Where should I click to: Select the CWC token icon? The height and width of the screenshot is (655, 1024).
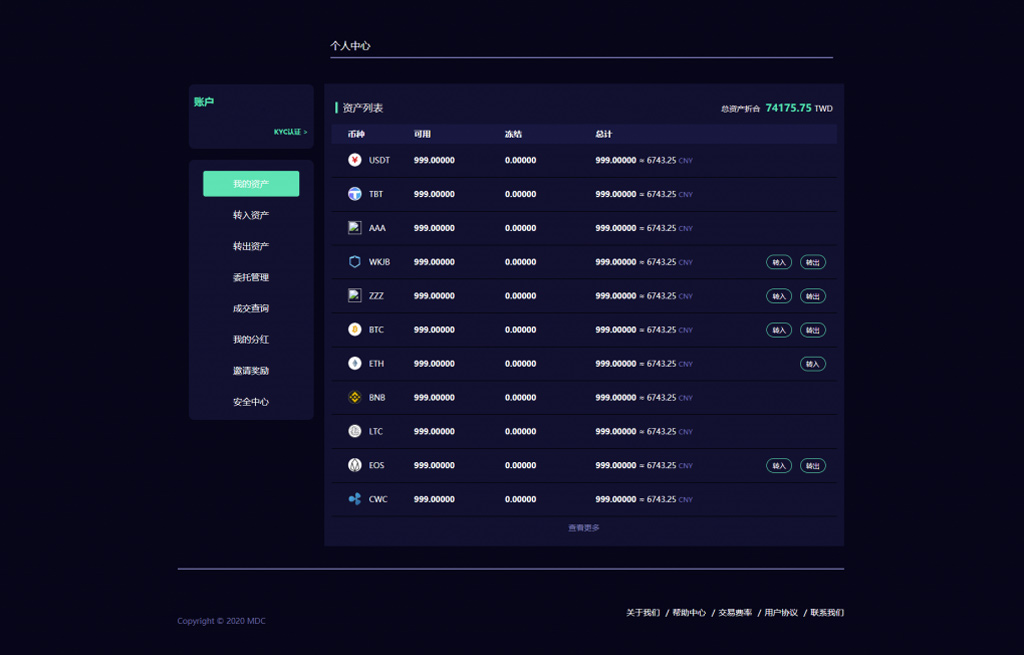pos(355,499)
